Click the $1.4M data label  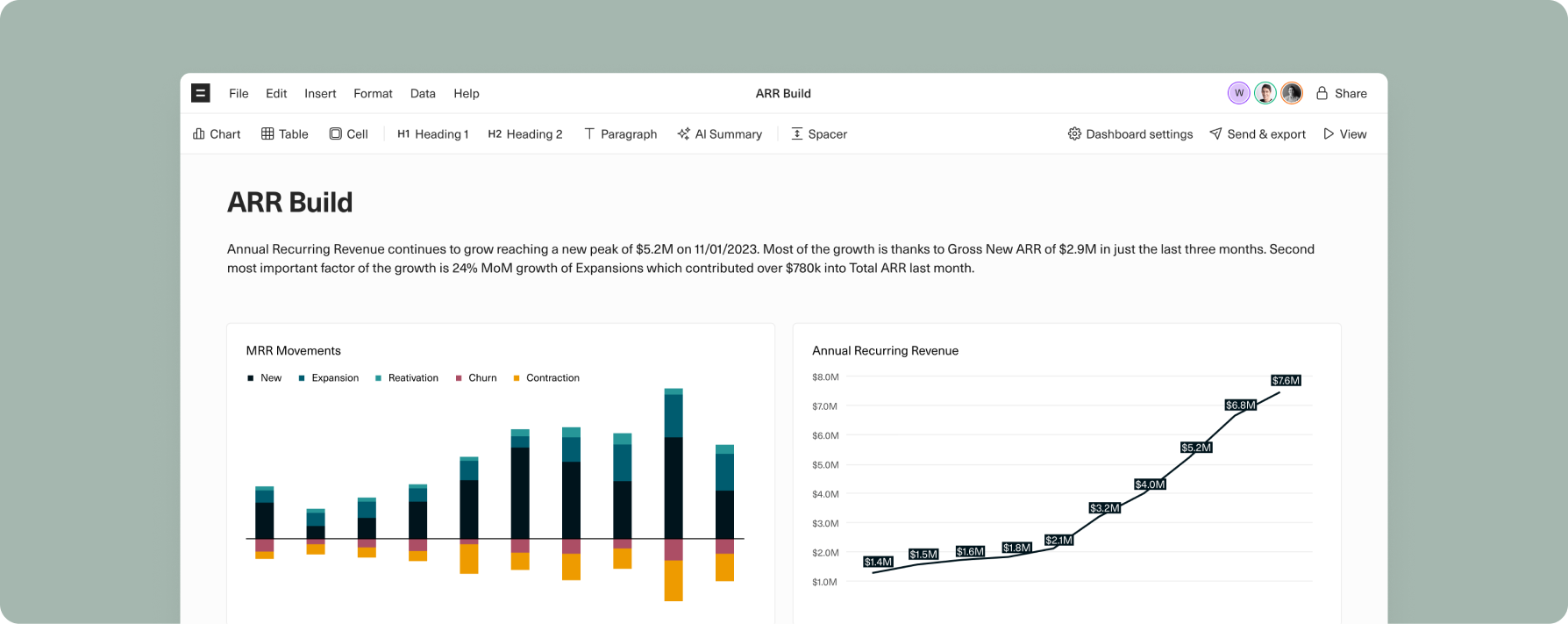[x=878, y=562]
